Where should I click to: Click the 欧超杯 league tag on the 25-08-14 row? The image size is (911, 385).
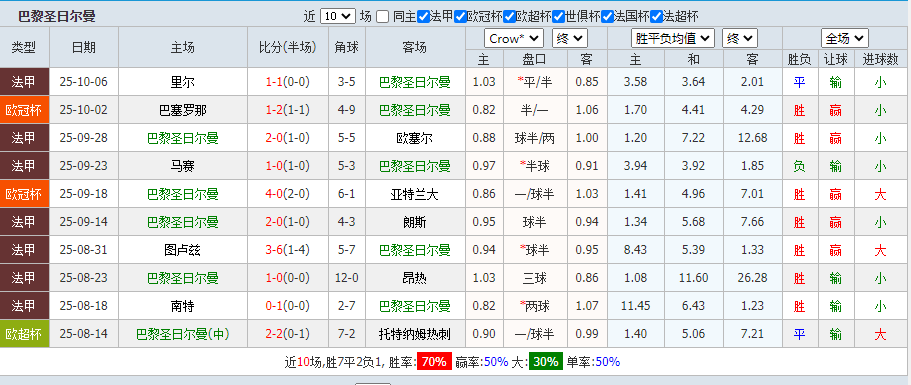(x=24, y=334)
